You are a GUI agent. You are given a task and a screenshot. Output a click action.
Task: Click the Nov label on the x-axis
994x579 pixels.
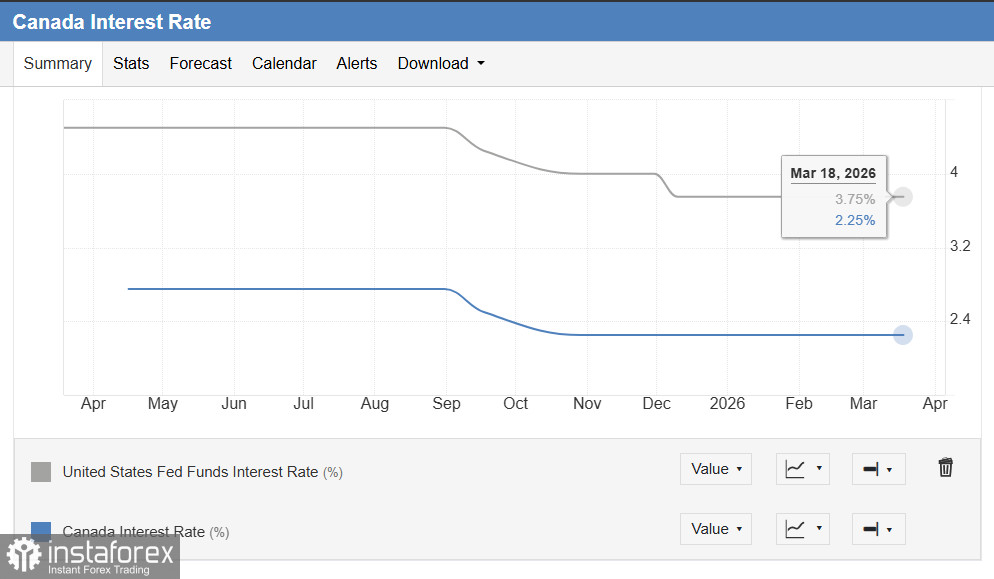(587, 403)
